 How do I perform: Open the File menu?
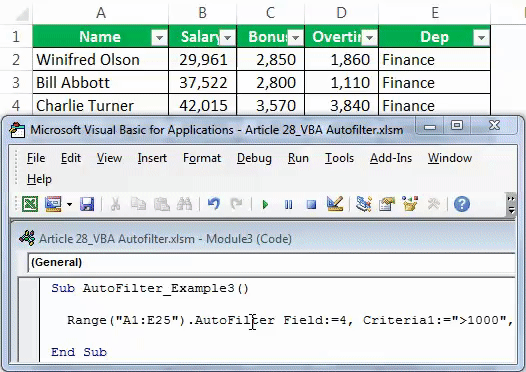coord(36,158)
